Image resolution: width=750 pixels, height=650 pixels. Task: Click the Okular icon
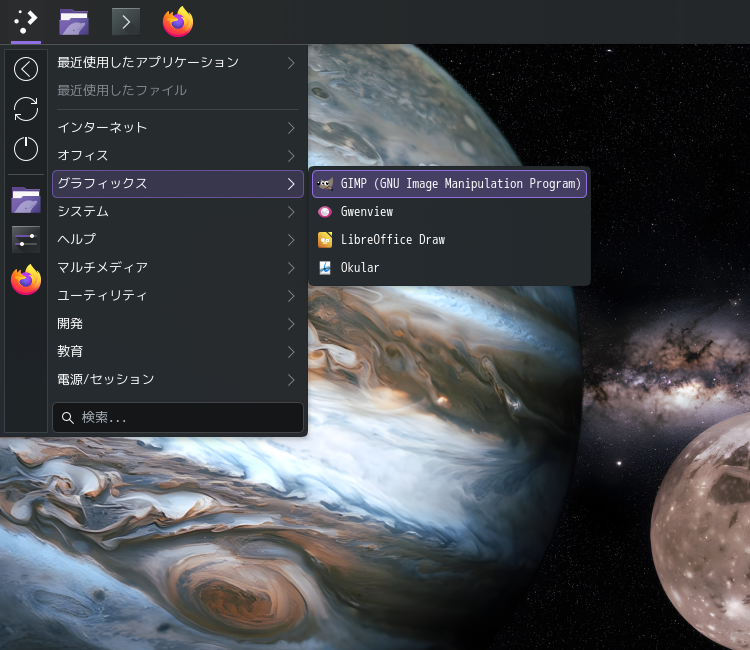pyautogui.click(x=325, y=268)
